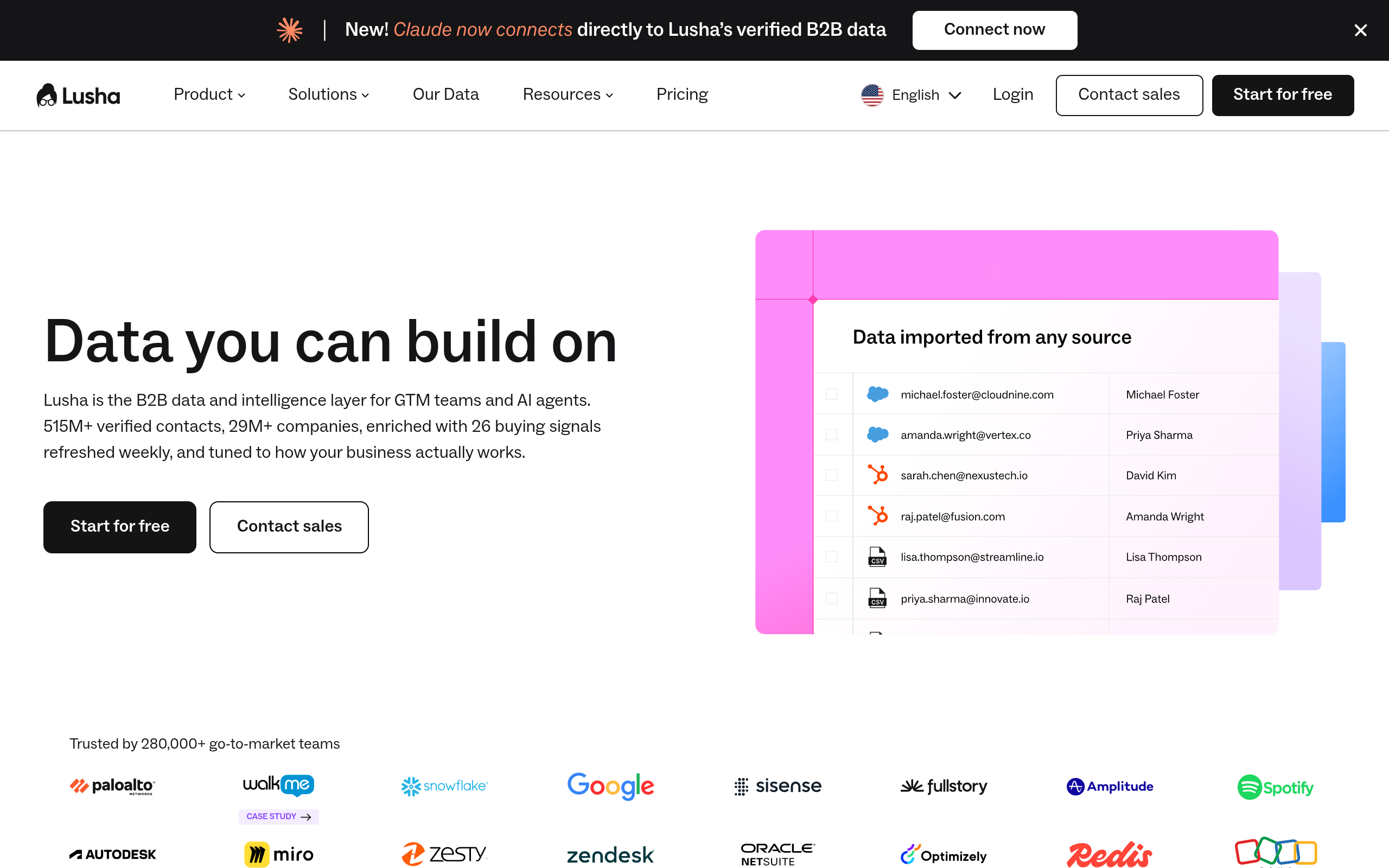Click CSV file icon beside lisa.thompson@streamline.io

[x=877, y=556]
